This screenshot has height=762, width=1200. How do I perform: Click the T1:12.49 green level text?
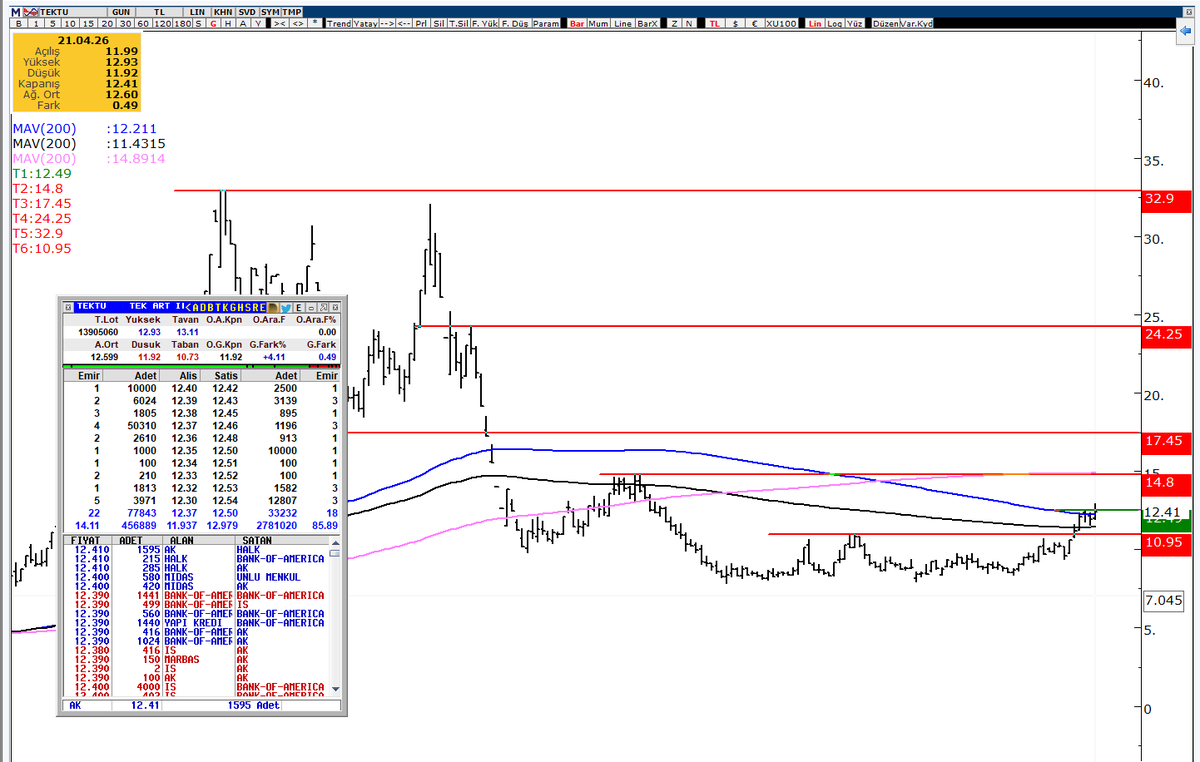click(x=41, y=173)
